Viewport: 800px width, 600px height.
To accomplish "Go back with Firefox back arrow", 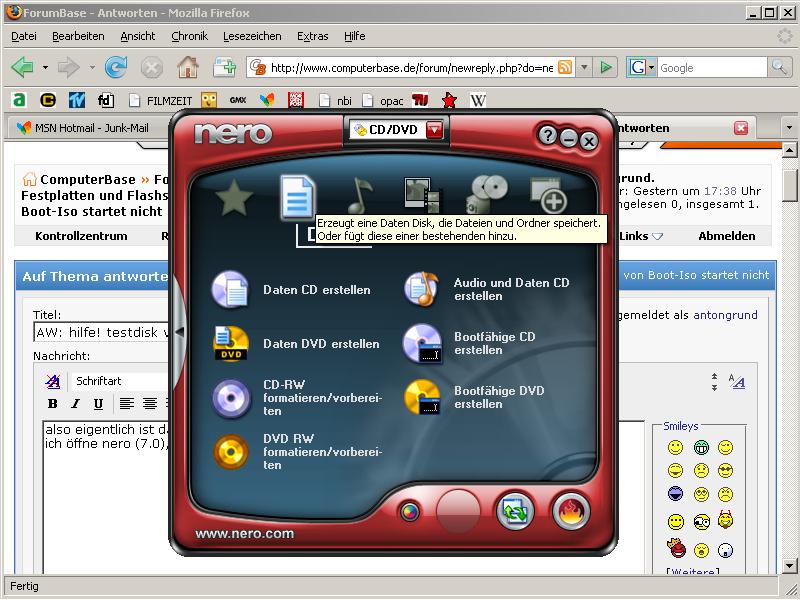I will 22,67.
